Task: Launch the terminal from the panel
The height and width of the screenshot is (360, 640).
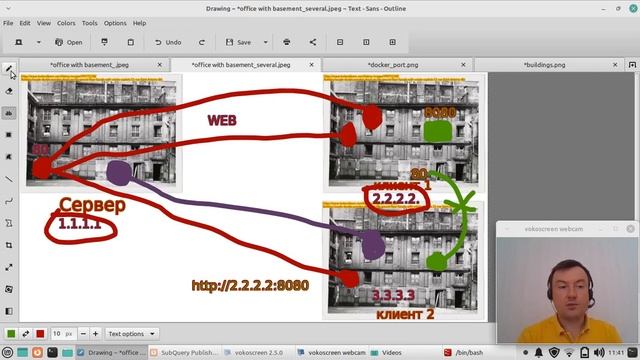Action: [x=52, y=352]
